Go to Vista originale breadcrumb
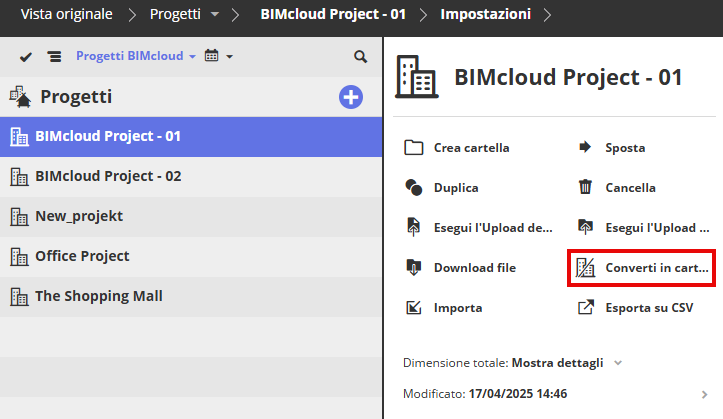This screenshot has height=419, width=723. click(67, 15)
